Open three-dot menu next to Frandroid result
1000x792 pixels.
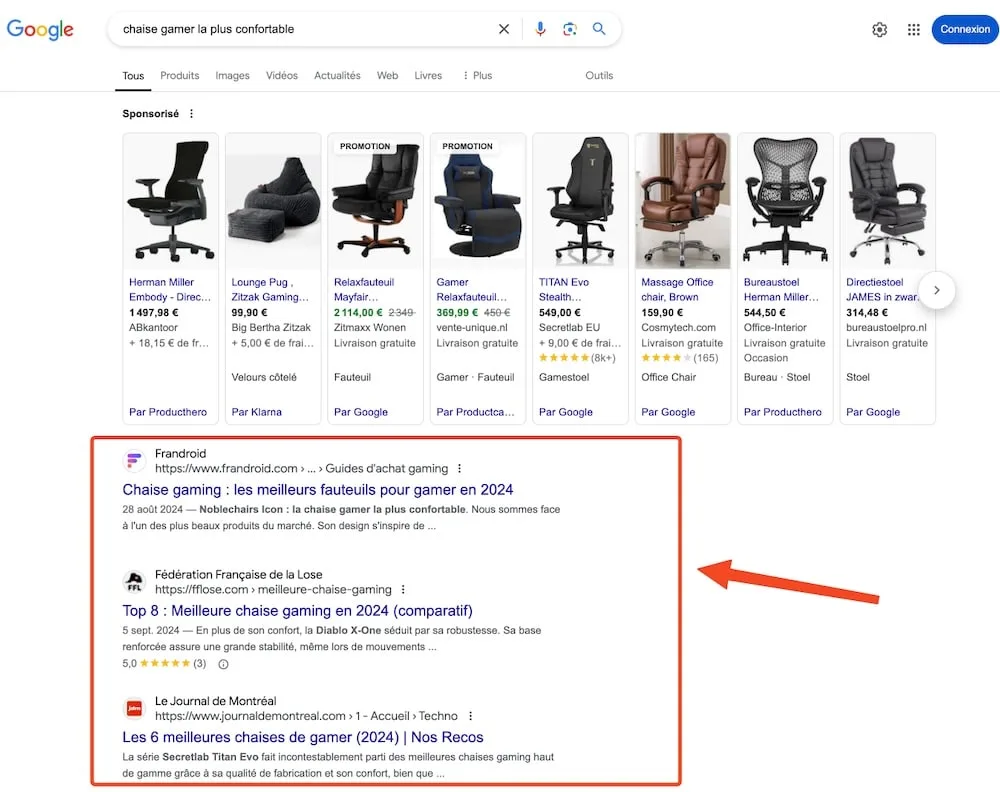point(459,469)
